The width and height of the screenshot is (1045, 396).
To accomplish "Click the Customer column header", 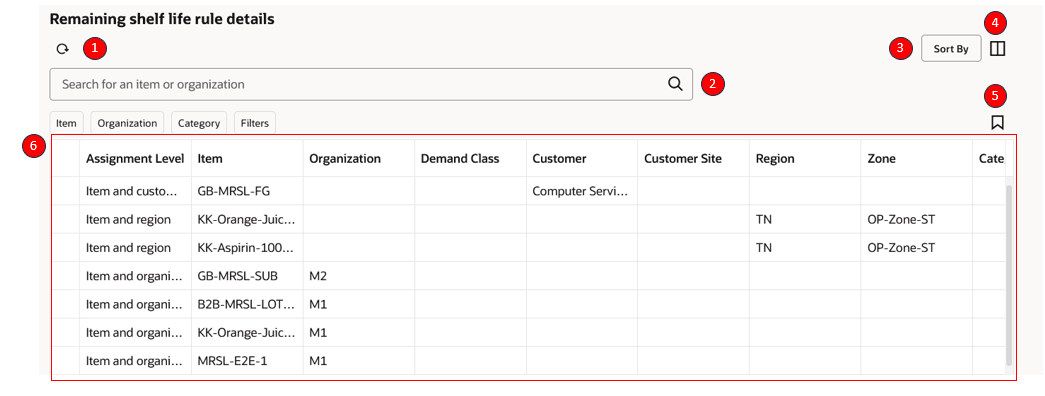I will tap(582, 159).
